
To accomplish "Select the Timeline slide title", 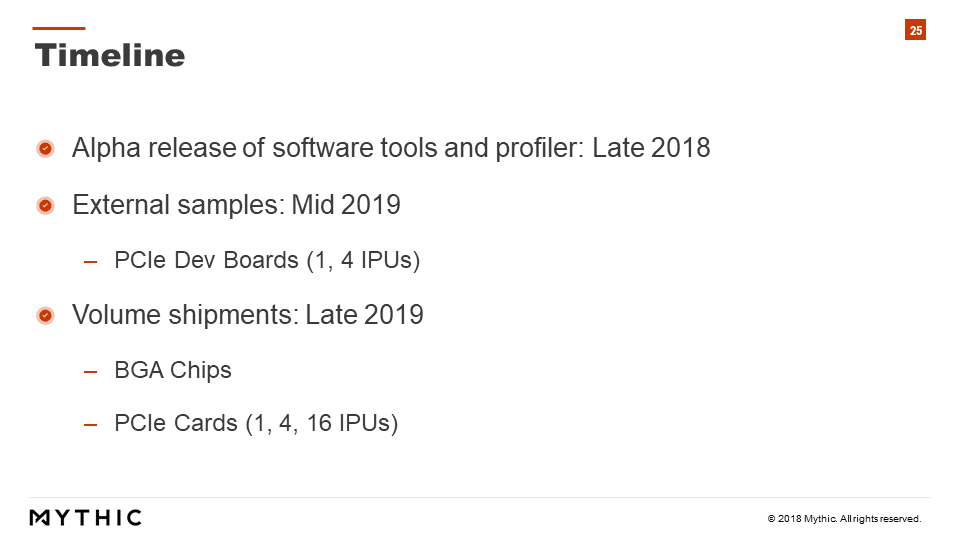I will [x=110, y=55].
